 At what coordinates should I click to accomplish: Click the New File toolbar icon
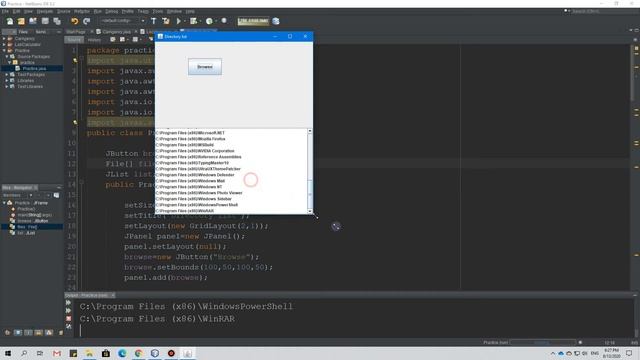pos(10,21)
